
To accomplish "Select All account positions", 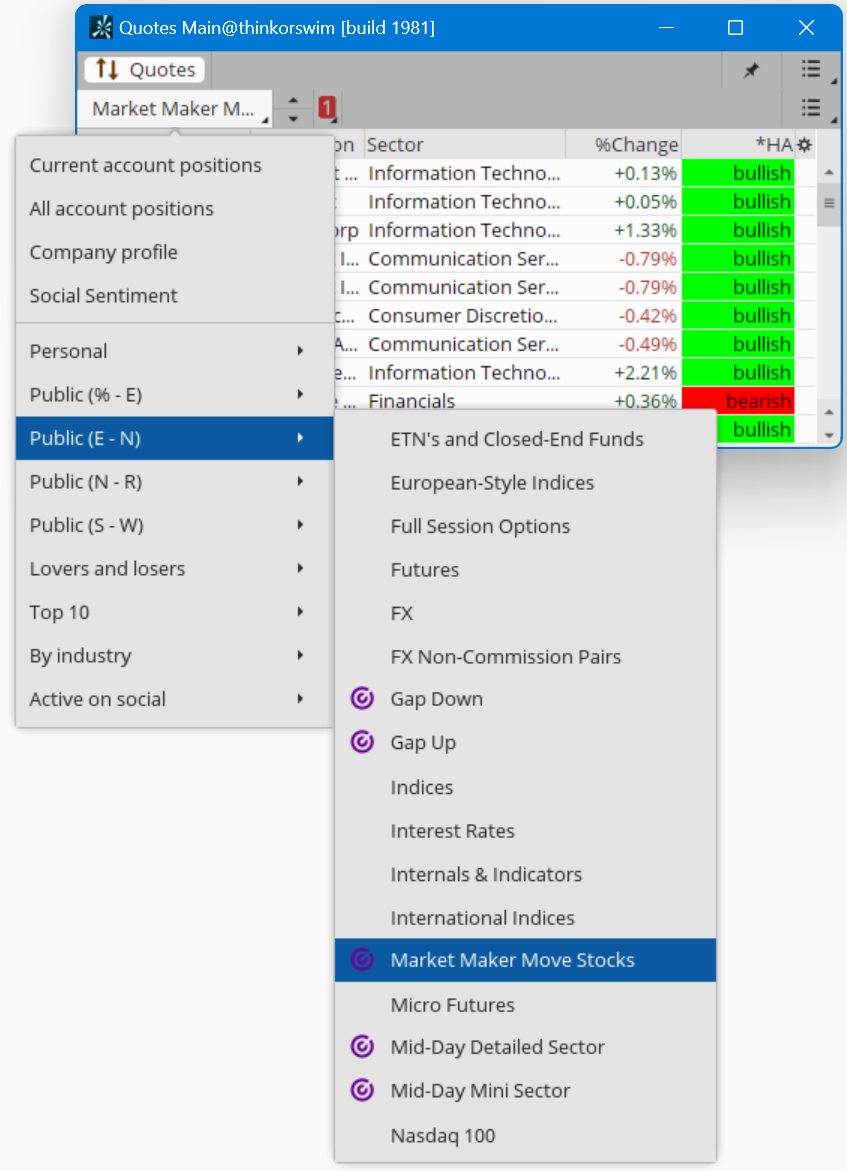I will (x=174, y=208).
